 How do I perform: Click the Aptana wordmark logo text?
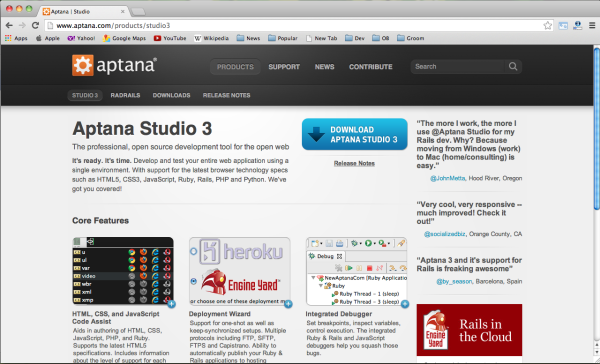coord(126,65)
